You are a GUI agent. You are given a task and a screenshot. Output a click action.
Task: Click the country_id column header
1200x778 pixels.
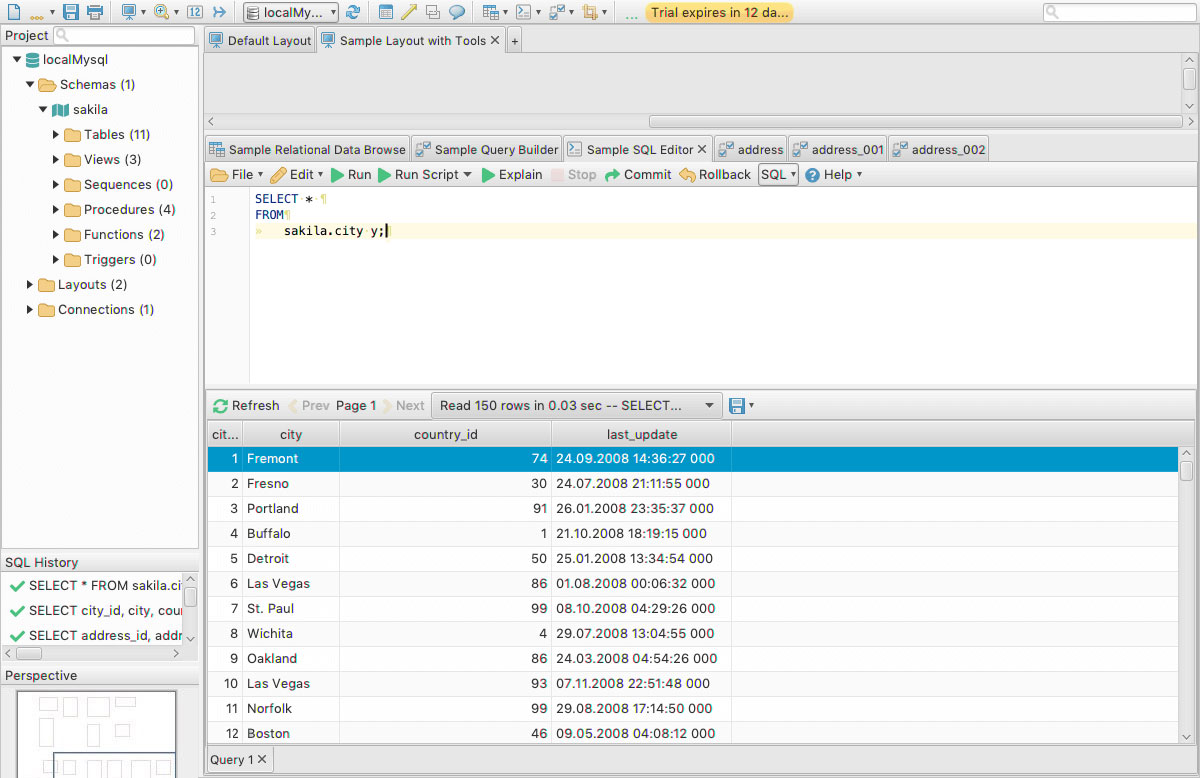(445, 435)
